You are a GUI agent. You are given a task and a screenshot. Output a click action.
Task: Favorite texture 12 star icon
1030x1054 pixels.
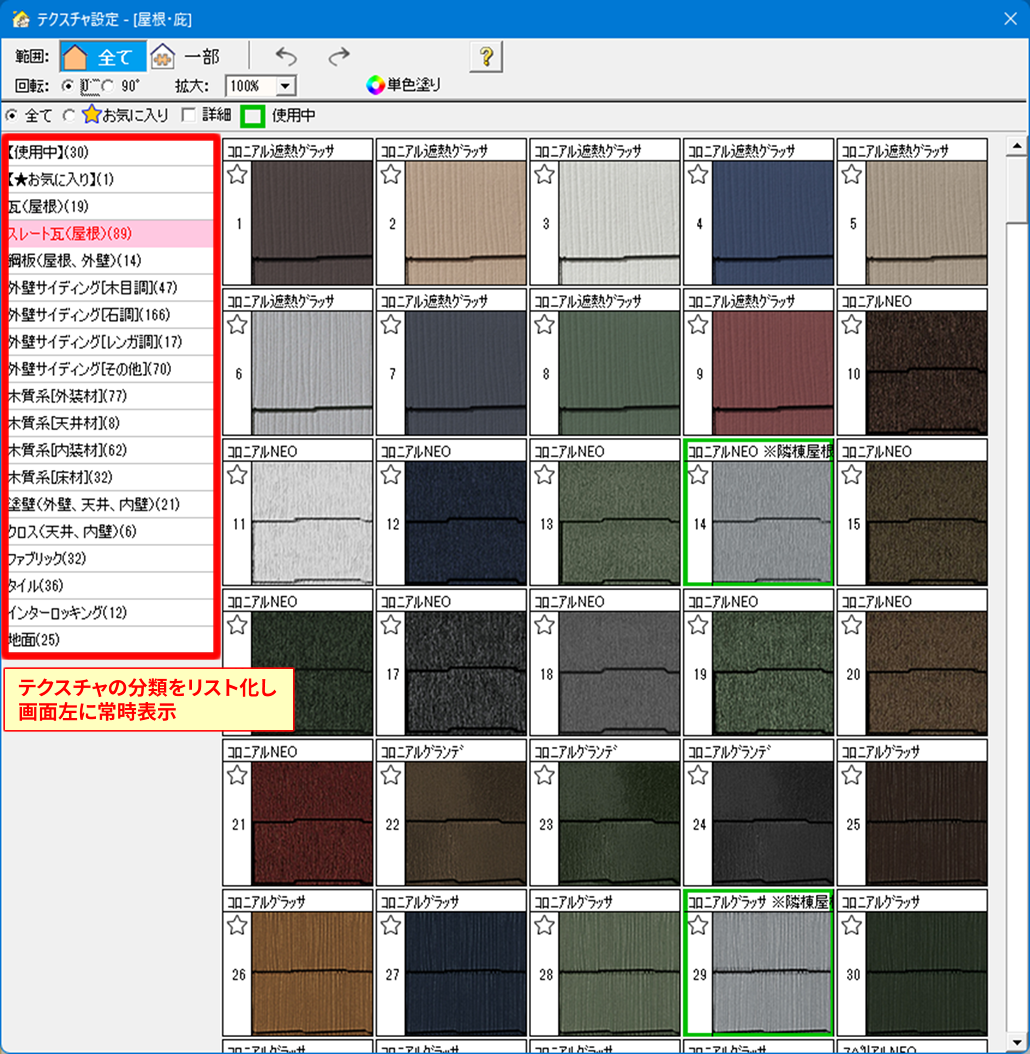point(391,476)
